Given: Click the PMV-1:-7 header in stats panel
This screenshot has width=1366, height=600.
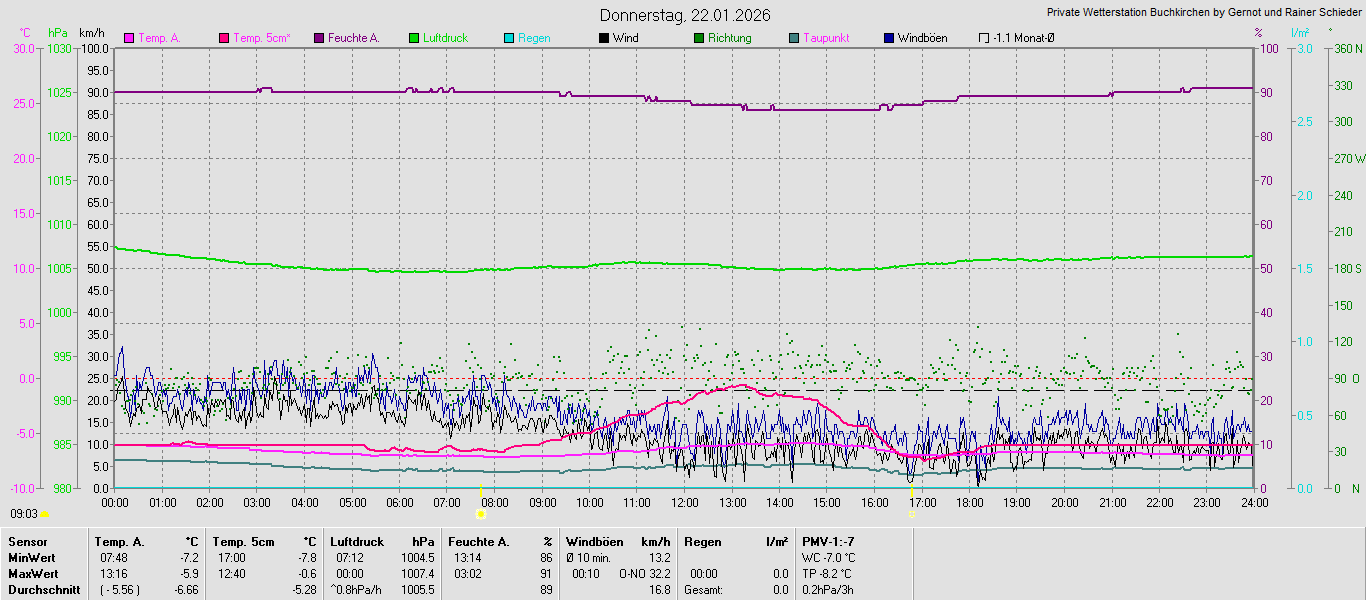Looking at the screenshot, I should [828, 542].
